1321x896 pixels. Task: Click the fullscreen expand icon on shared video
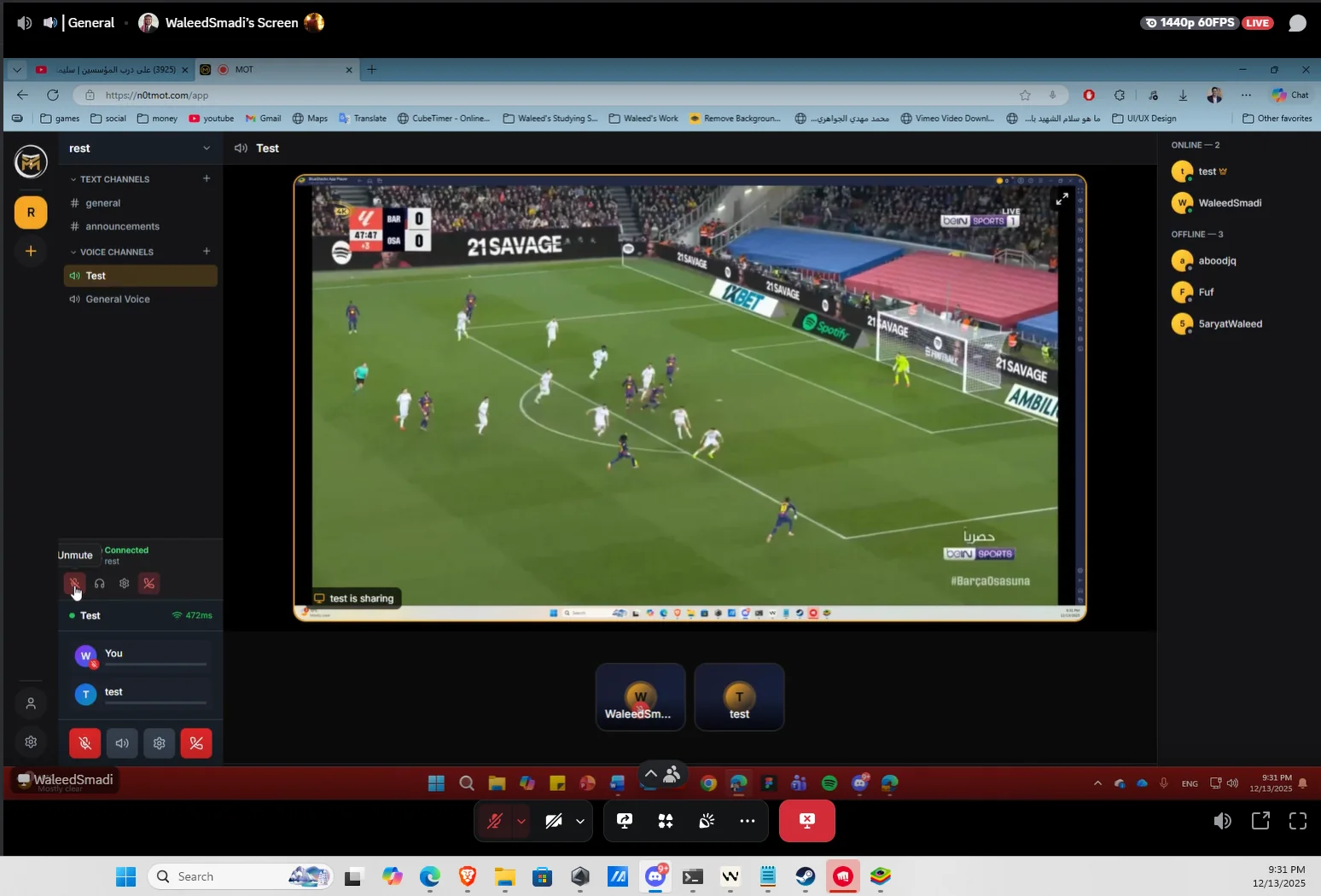point(1062,199)
